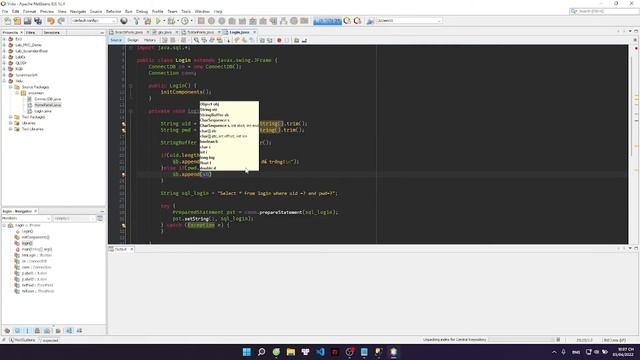The width and height of the screenshot is (640, 360).
Task: Open Debug Project dropdown arrow
Action: pos(178,21)
